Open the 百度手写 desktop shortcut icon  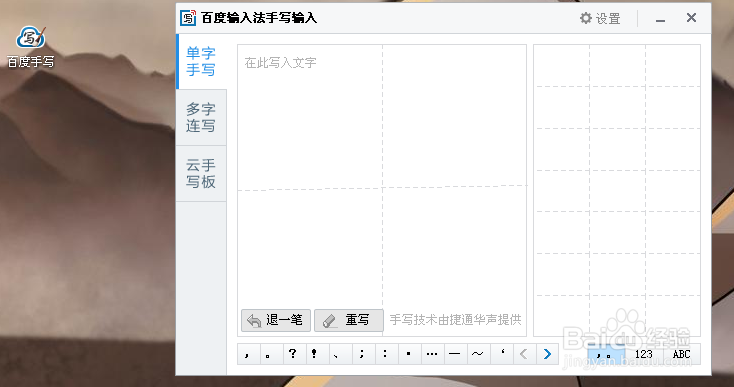pos(30,46)
